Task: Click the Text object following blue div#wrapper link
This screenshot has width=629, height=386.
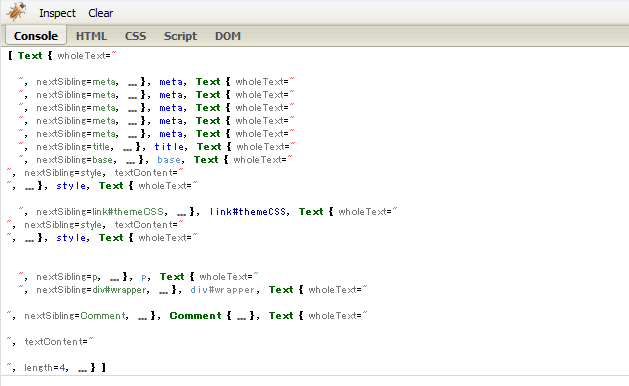Action: click(x=281, y=290)
